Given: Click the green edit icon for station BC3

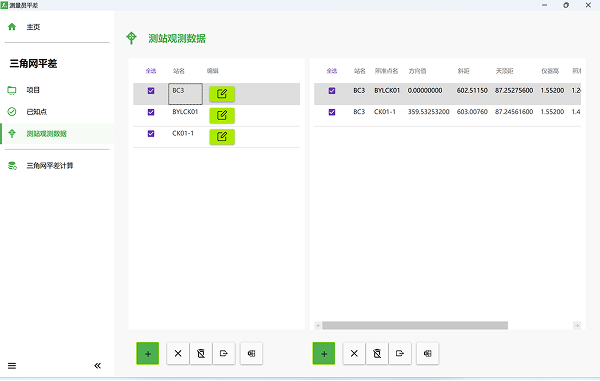Looking at the screenshot, I should 222,94.
